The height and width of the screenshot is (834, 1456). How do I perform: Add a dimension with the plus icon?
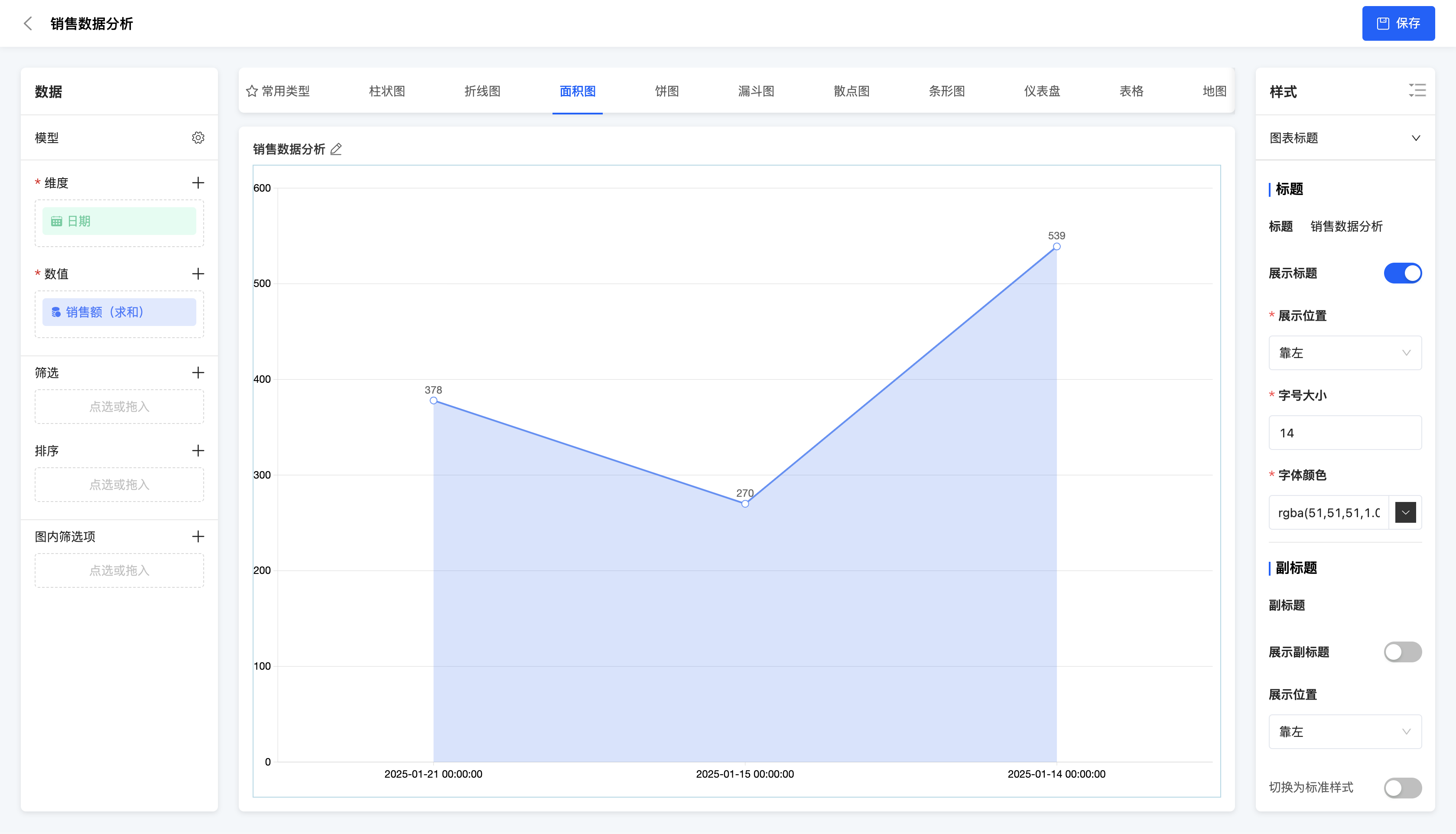tap(198, 183)
